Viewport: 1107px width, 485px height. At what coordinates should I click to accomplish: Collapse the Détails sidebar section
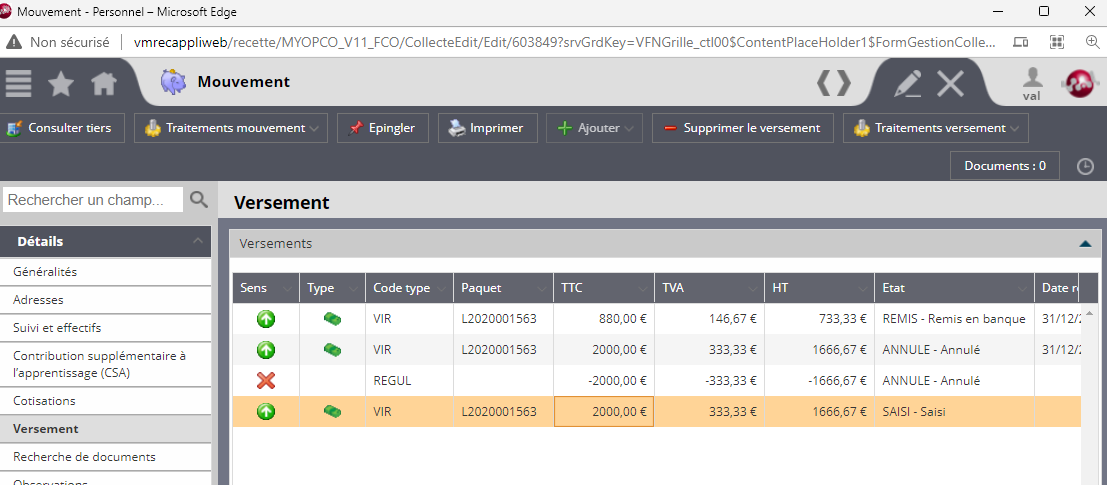pos(197,241)
